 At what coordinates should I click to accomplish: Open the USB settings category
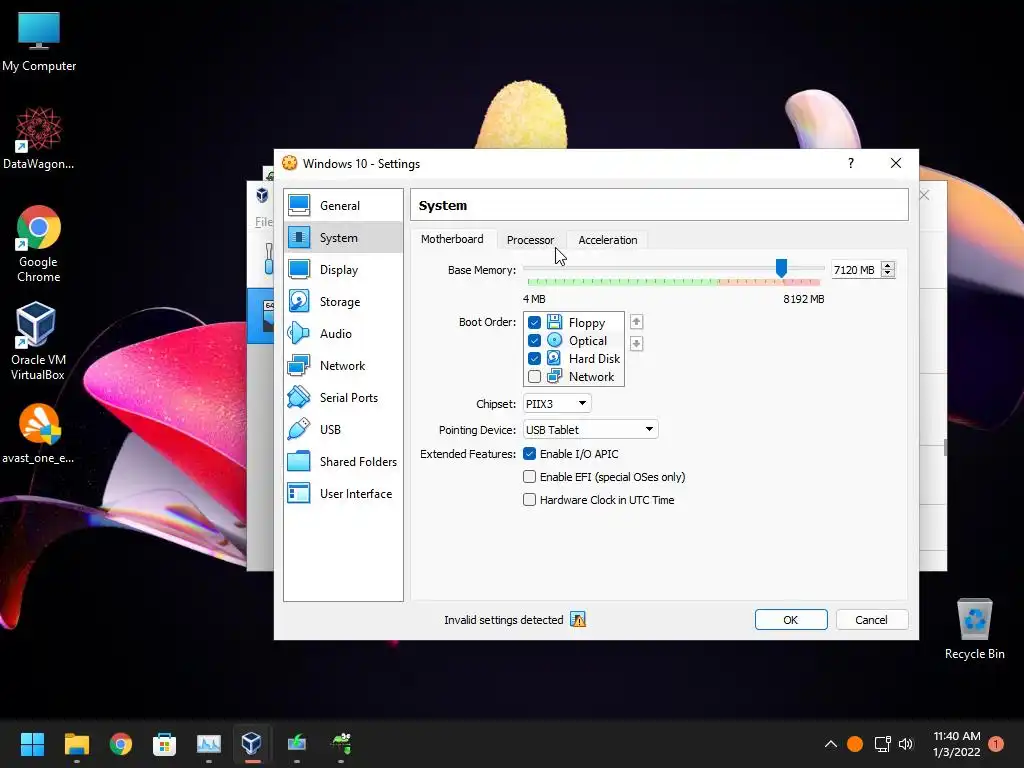click(343, 430)
